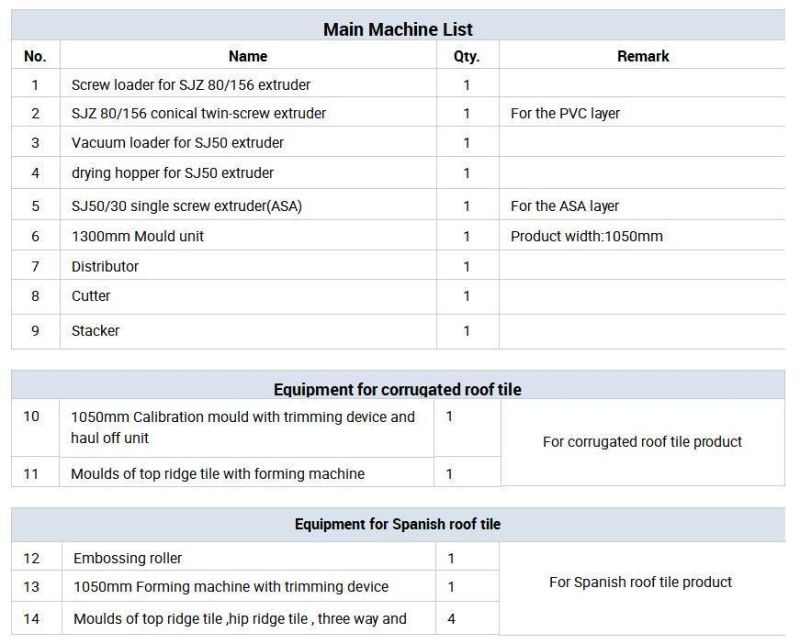Select Equipment for corrugated roof tile header
Screen dimensions: 800x644
point(398,389)
